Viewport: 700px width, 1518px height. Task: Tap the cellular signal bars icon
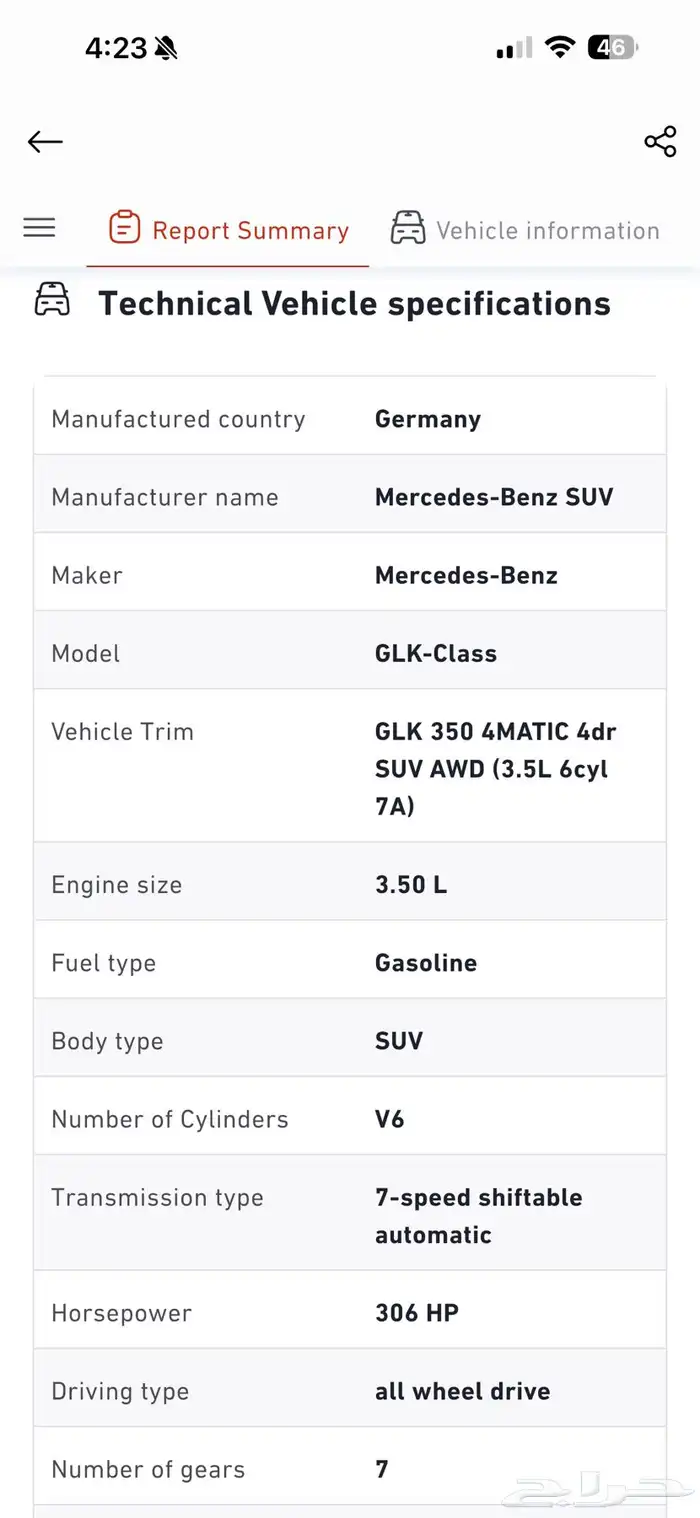pyautogui.click(x=514, y=48)
